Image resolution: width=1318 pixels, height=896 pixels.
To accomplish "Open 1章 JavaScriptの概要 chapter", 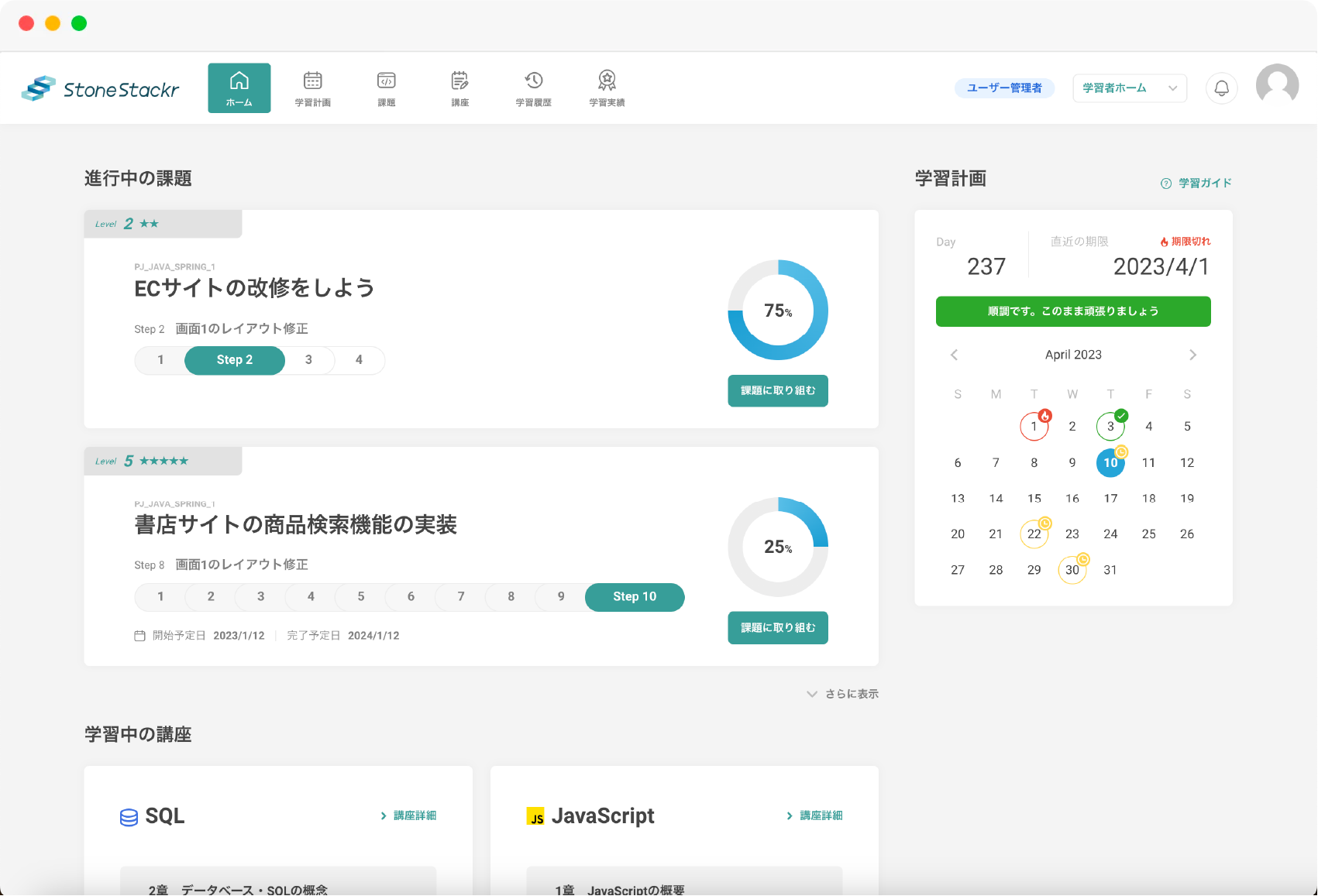I will pyautogui.click(x=684, y=881).
